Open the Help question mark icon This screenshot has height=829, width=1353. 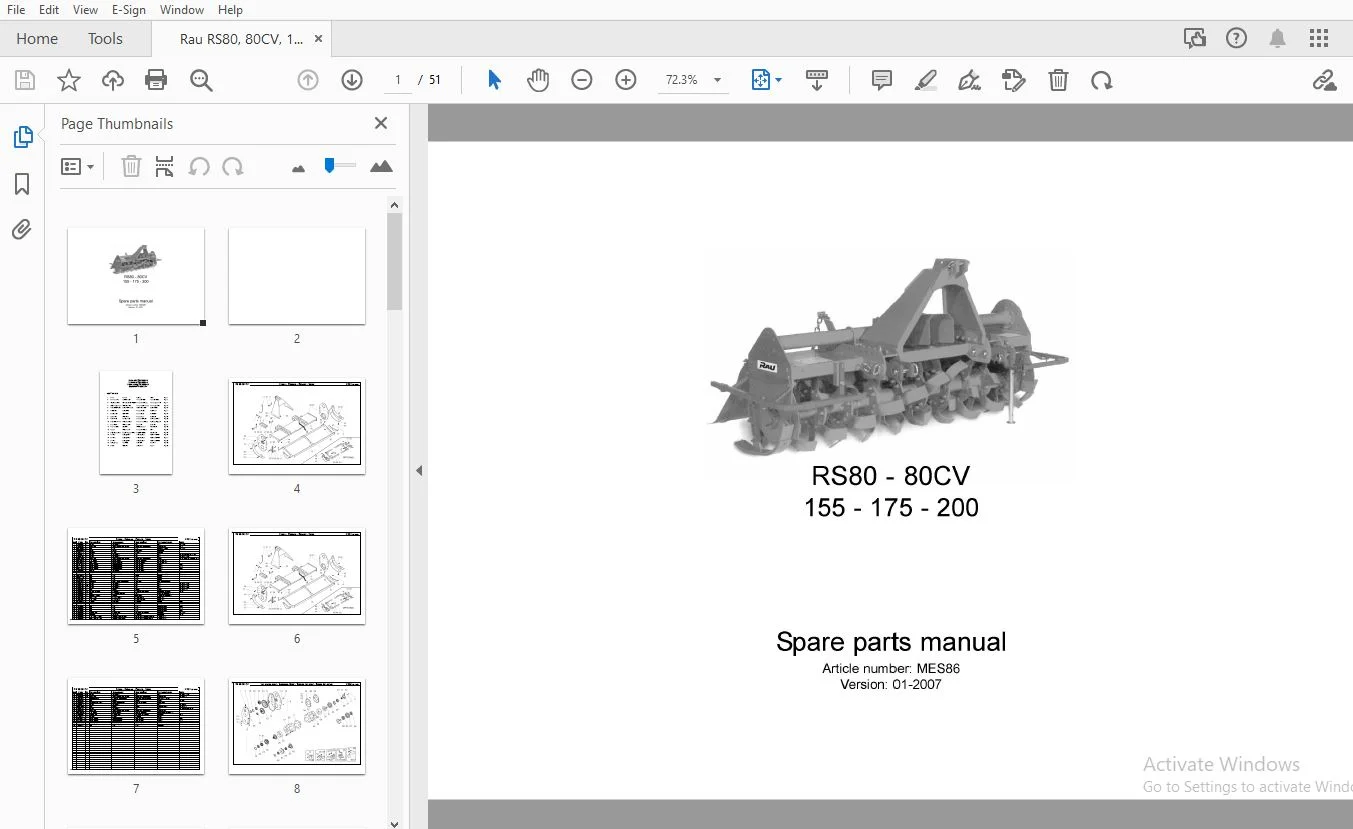pyautogui.click(x=1236, y=38)
